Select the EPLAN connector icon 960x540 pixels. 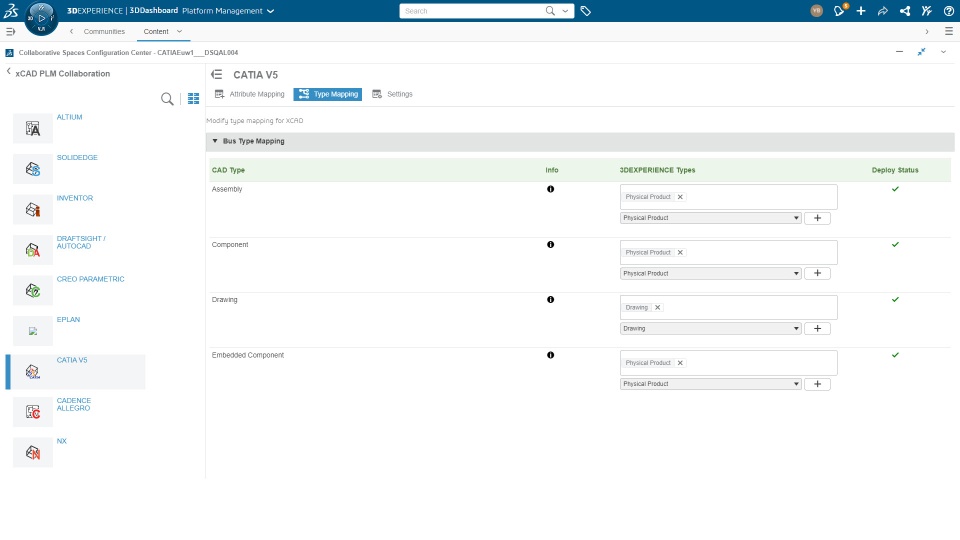pyautogui.click(x=33, y=331)
